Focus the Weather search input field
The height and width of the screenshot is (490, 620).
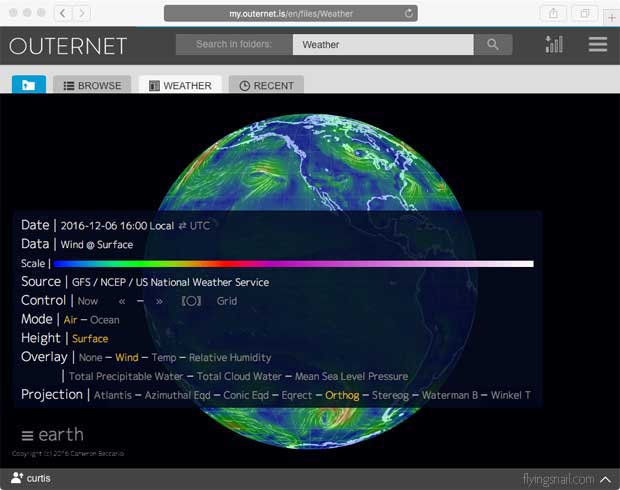coord(383,44)
